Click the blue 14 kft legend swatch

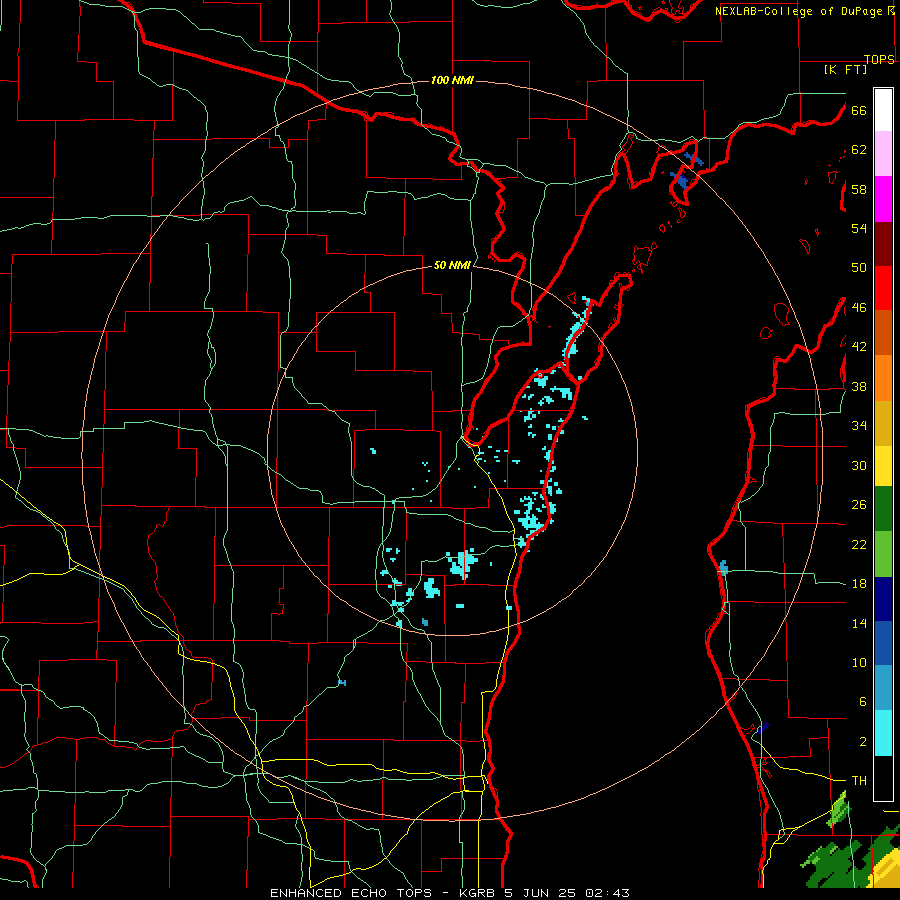(x=883, y=643)
